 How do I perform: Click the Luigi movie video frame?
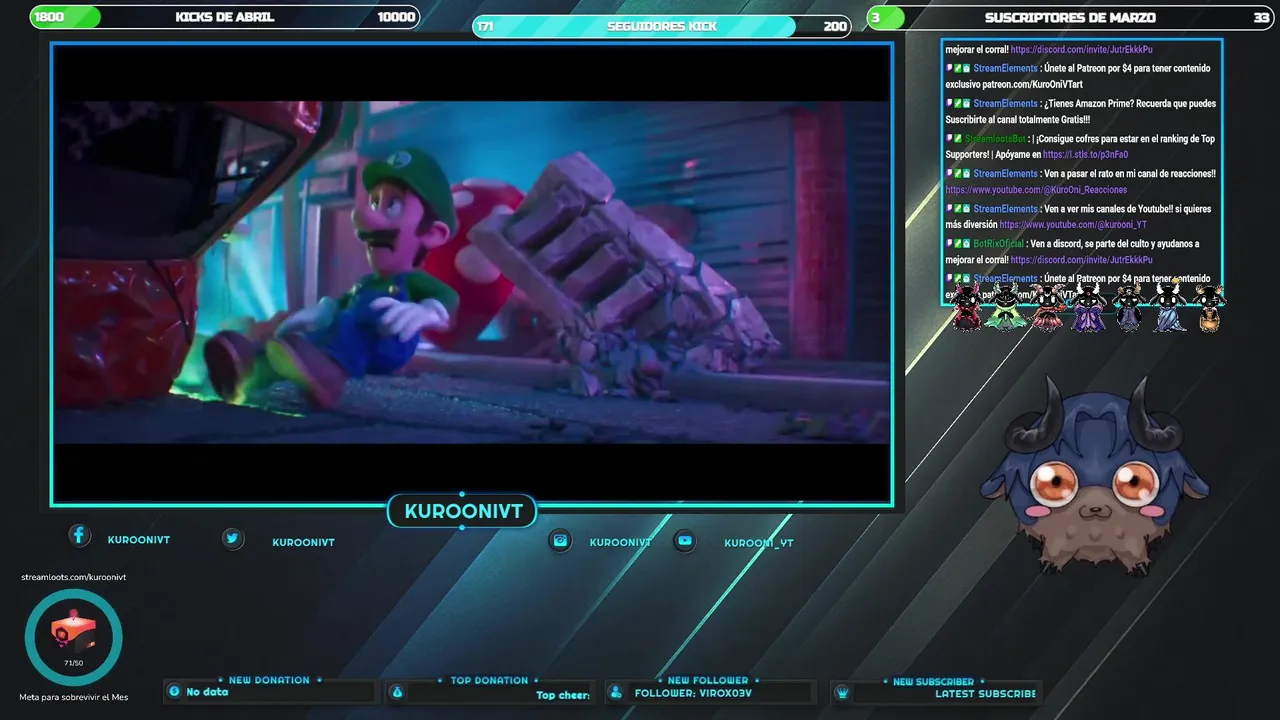point(471,272)
